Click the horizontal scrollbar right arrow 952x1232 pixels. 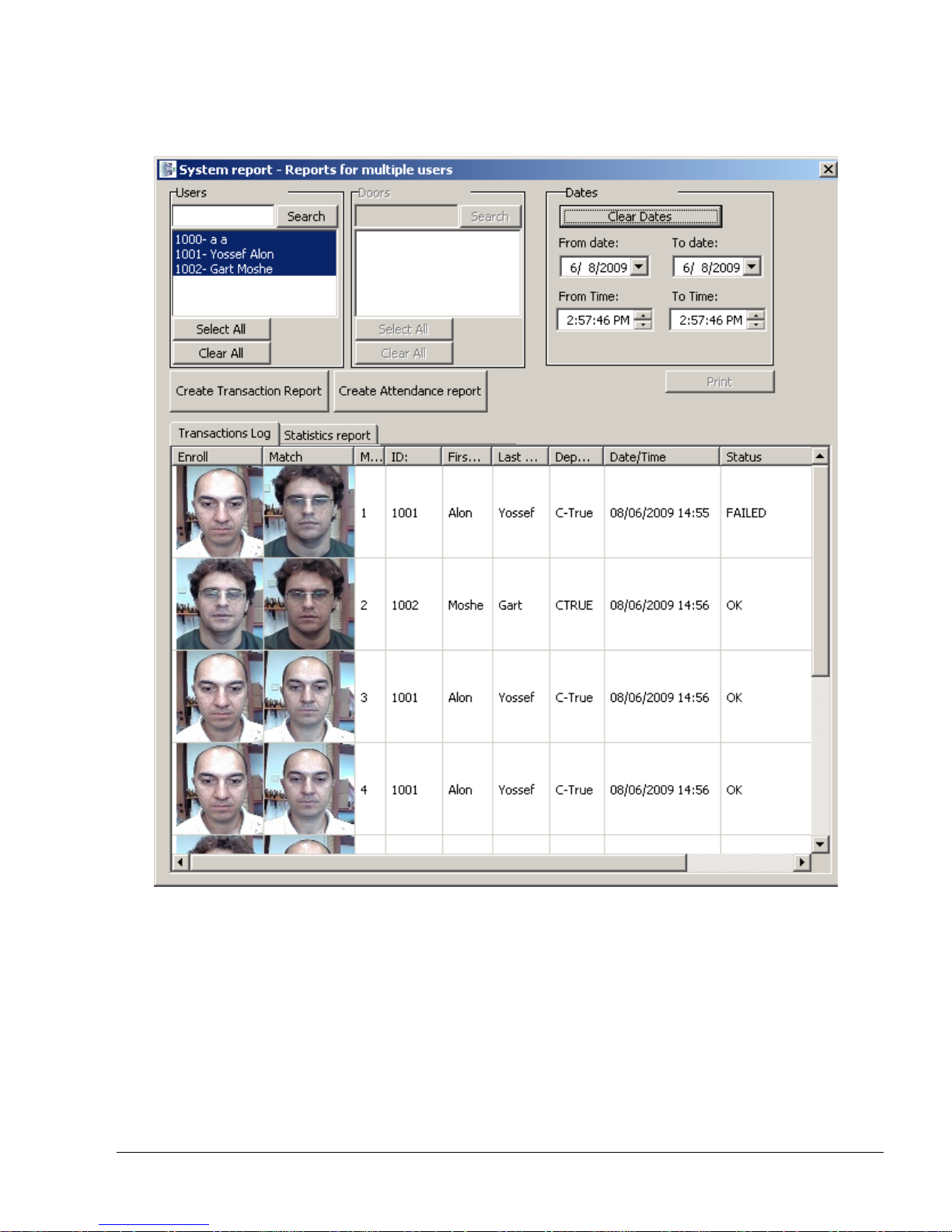[x=802, y=862]
